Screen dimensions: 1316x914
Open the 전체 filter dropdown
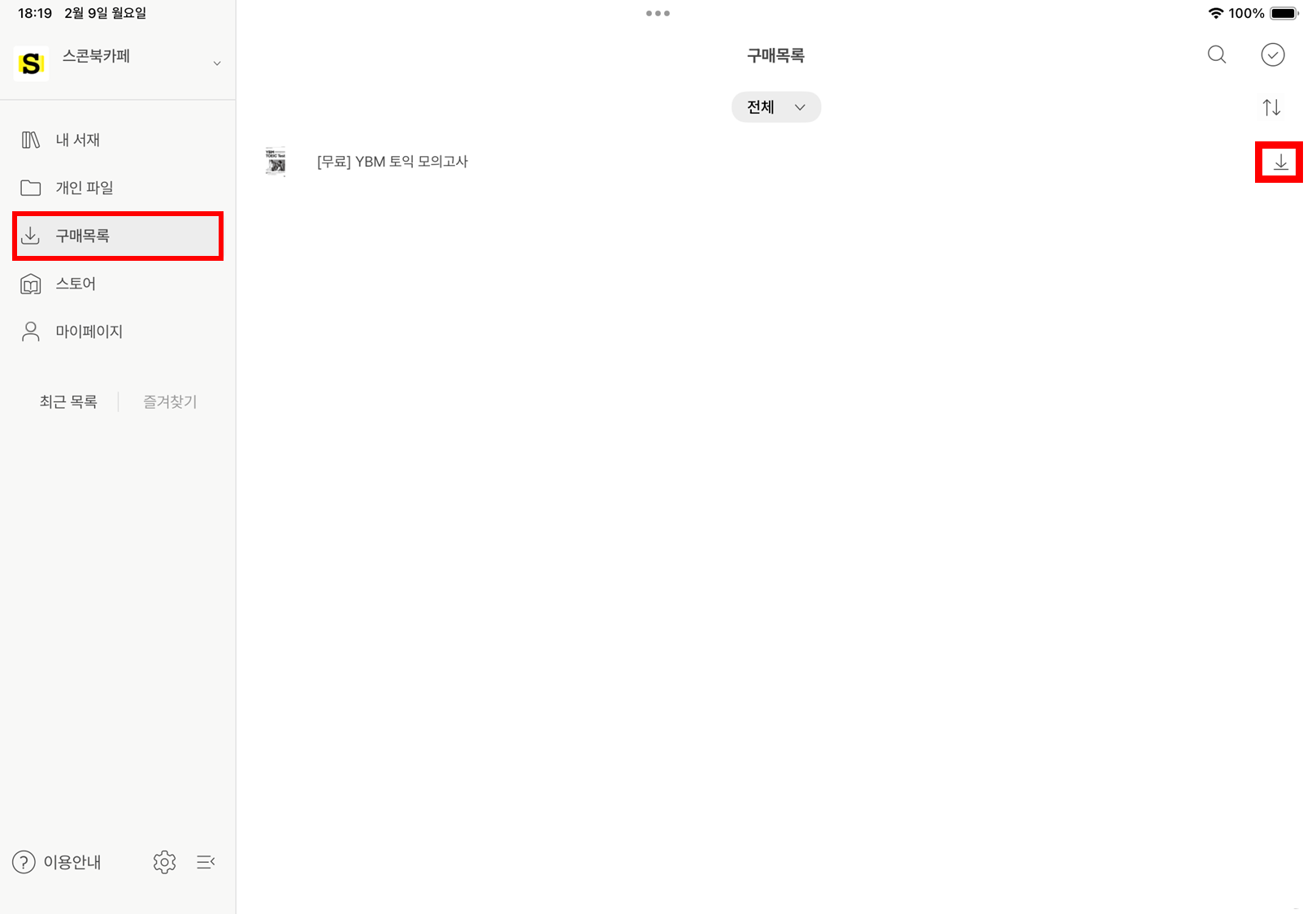pos(775,107)
